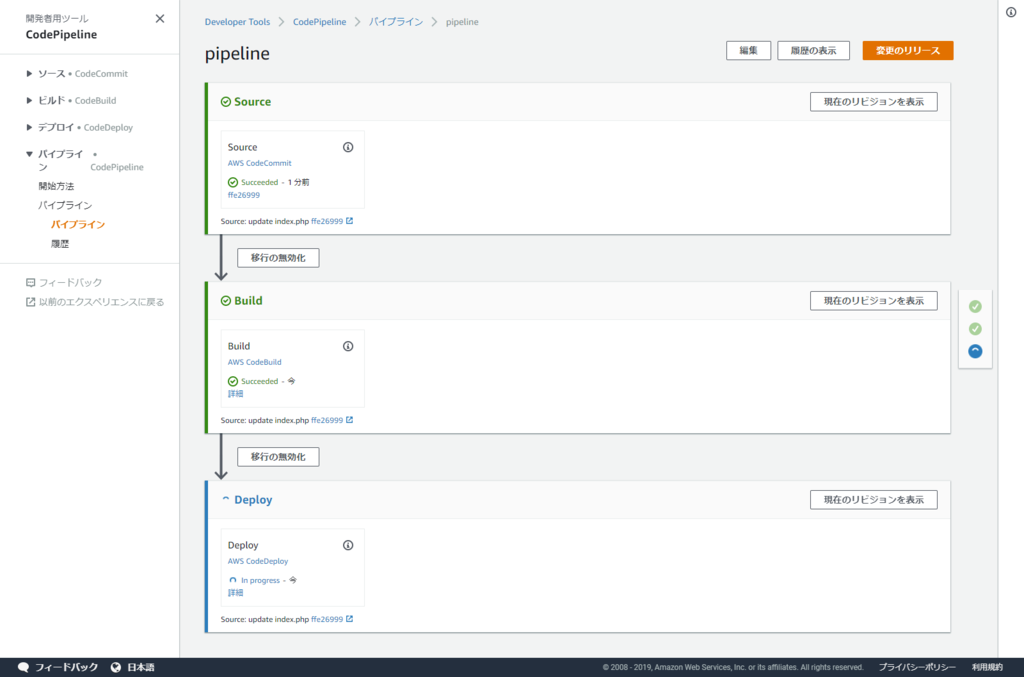
Task: Click the pipeline page heading
Action: coord(237,54)
